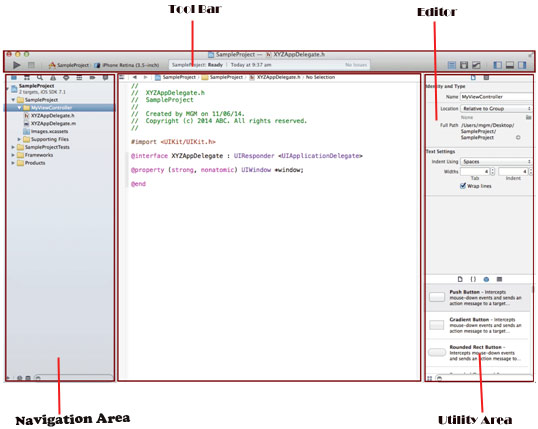Screen dimensions: 538x429
Task: Go back with the jump bar arrow
Action: pos(135,77)
